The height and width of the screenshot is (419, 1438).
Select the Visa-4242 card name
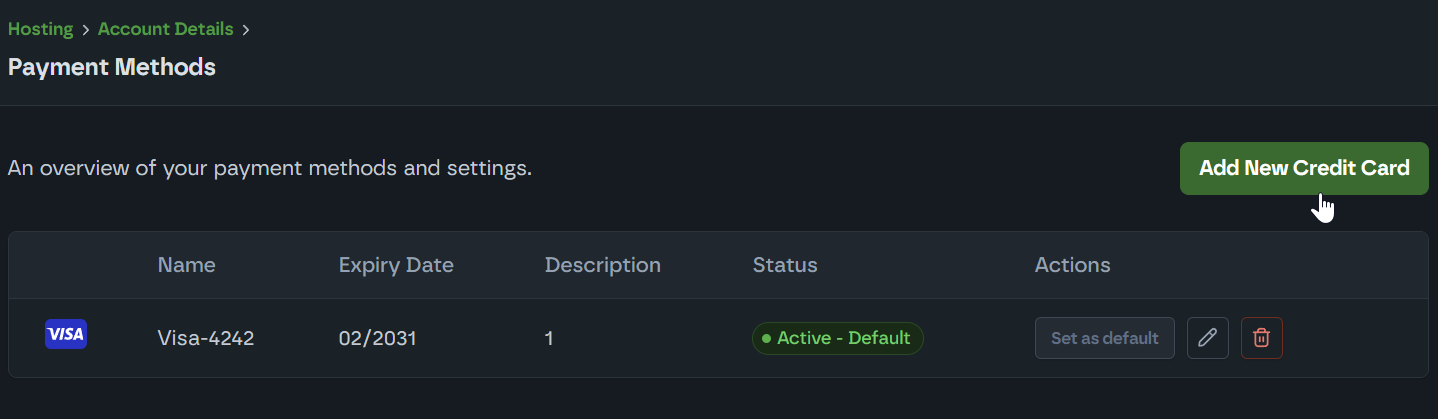[206, 338]
